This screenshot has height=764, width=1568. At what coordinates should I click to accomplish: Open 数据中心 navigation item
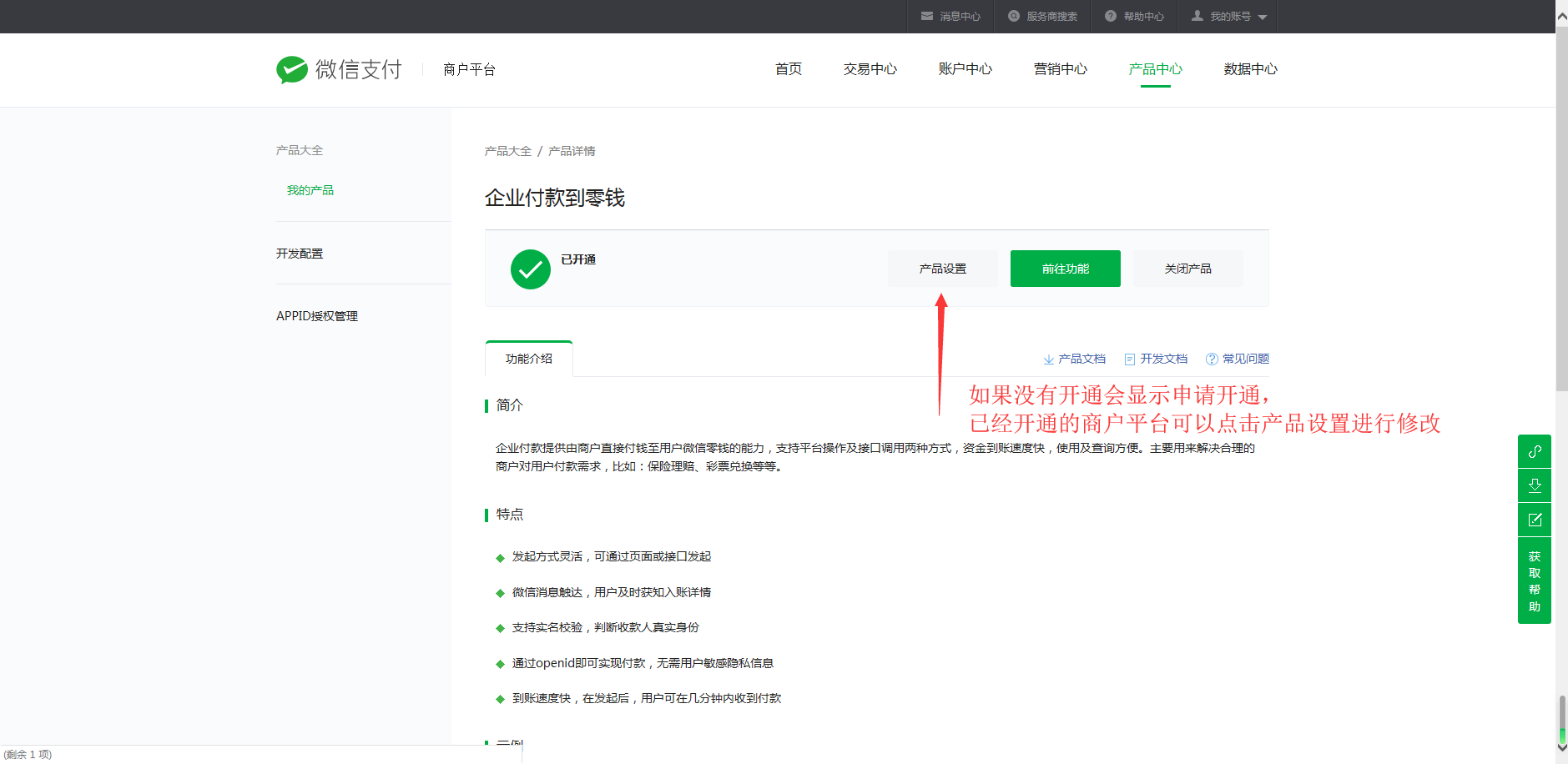[1250, 69]
